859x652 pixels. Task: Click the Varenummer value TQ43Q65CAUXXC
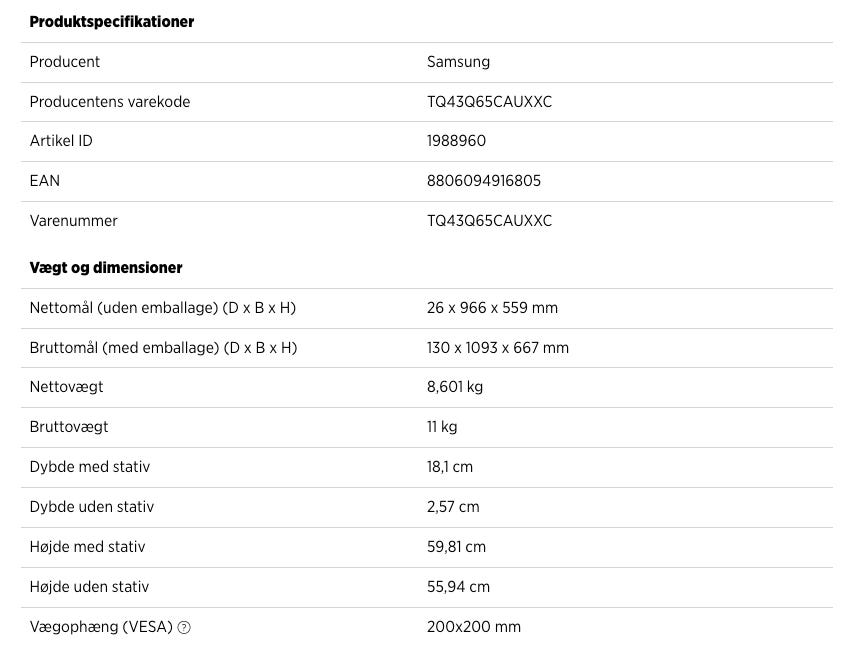coord(489,221)
